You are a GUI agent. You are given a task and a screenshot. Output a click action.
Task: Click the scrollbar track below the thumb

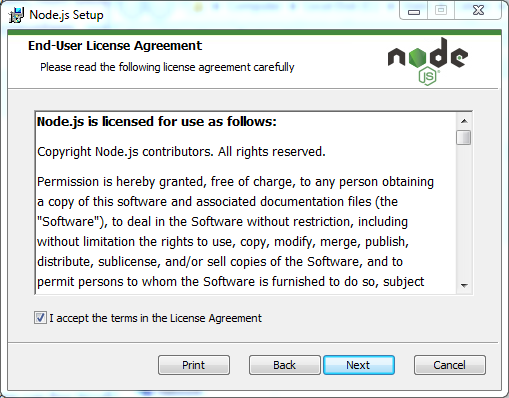pyautogui.click(x=464, y=211)
